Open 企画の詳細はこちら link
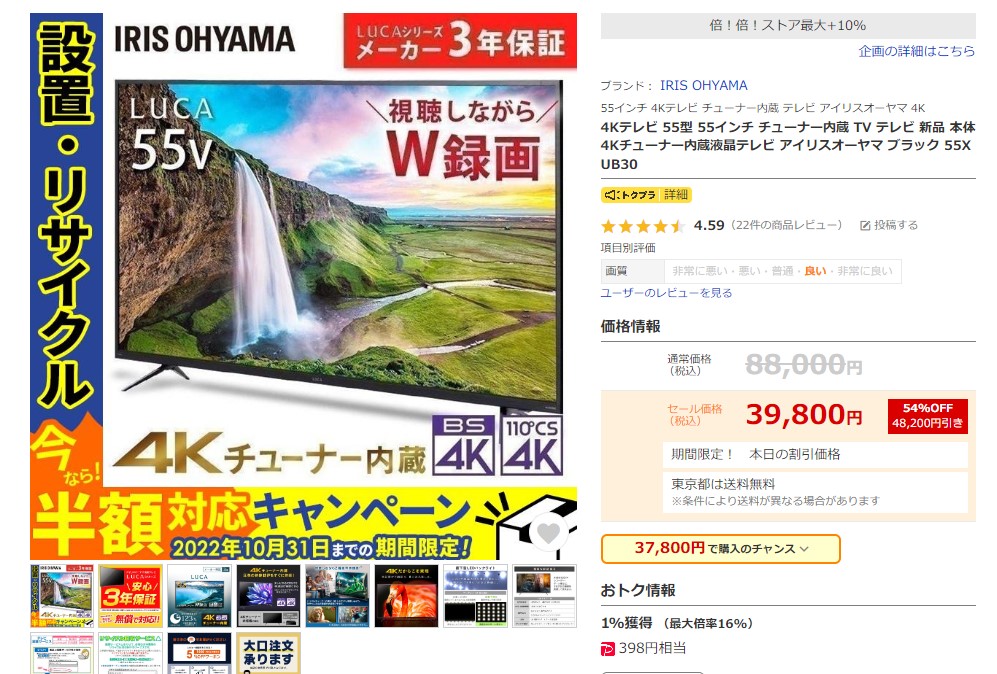 (916, 52)
